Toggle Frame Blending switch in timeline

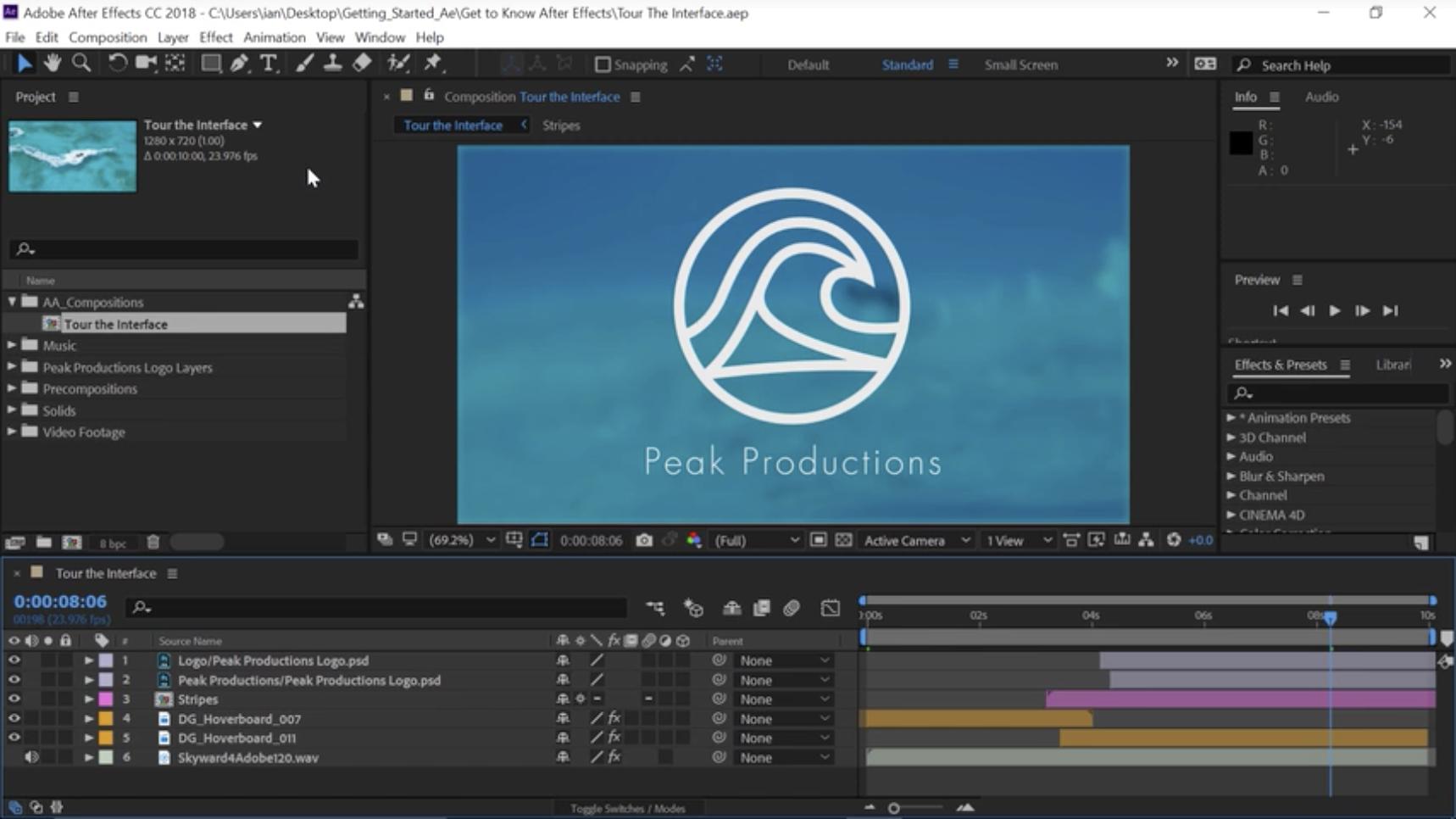pyautogui.click(x=762, y=608)
